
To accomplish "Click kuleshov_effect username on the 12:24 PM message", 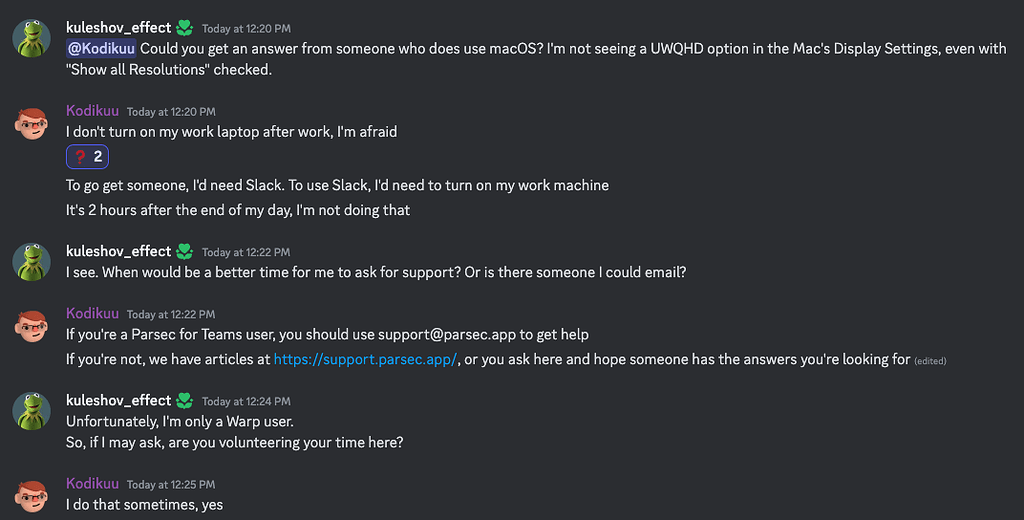I will (118, 401).
